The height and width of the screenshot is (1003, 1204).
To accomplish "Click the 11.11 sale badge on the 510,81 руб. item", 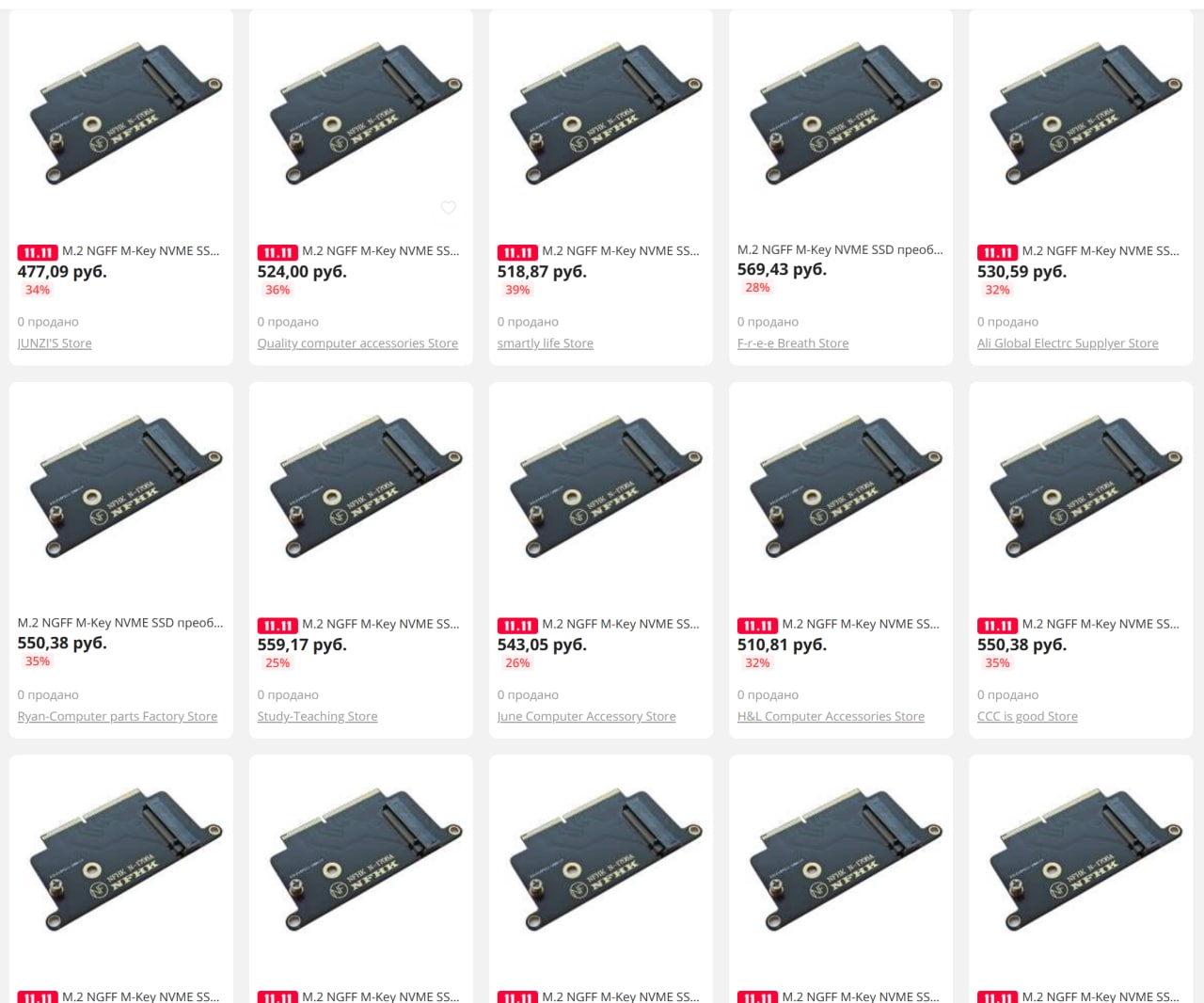I will [x=757, y=625].
